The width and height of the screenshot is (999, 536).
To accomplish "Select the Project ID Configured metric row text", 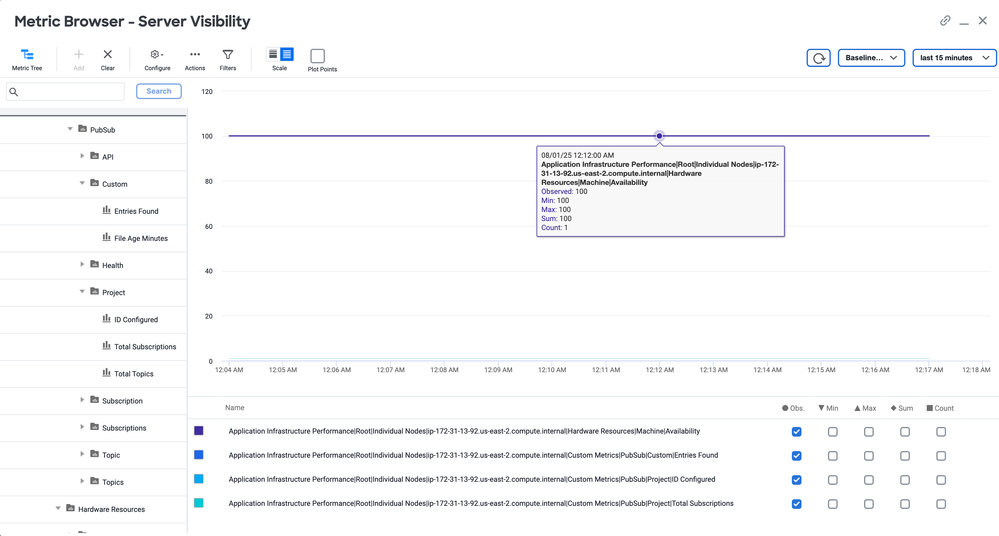I will 471,479.
